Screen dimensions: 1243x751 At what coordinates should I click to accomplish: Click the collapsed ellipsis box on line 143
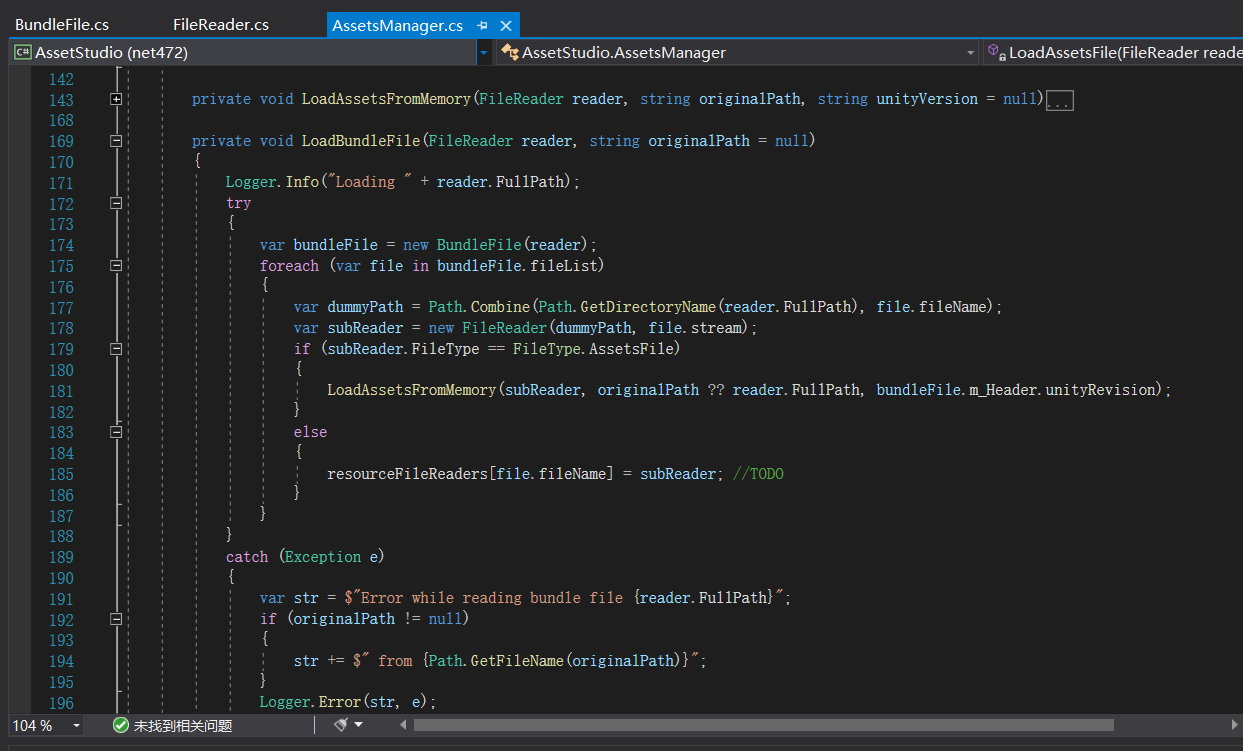[x=1059, y=100]
